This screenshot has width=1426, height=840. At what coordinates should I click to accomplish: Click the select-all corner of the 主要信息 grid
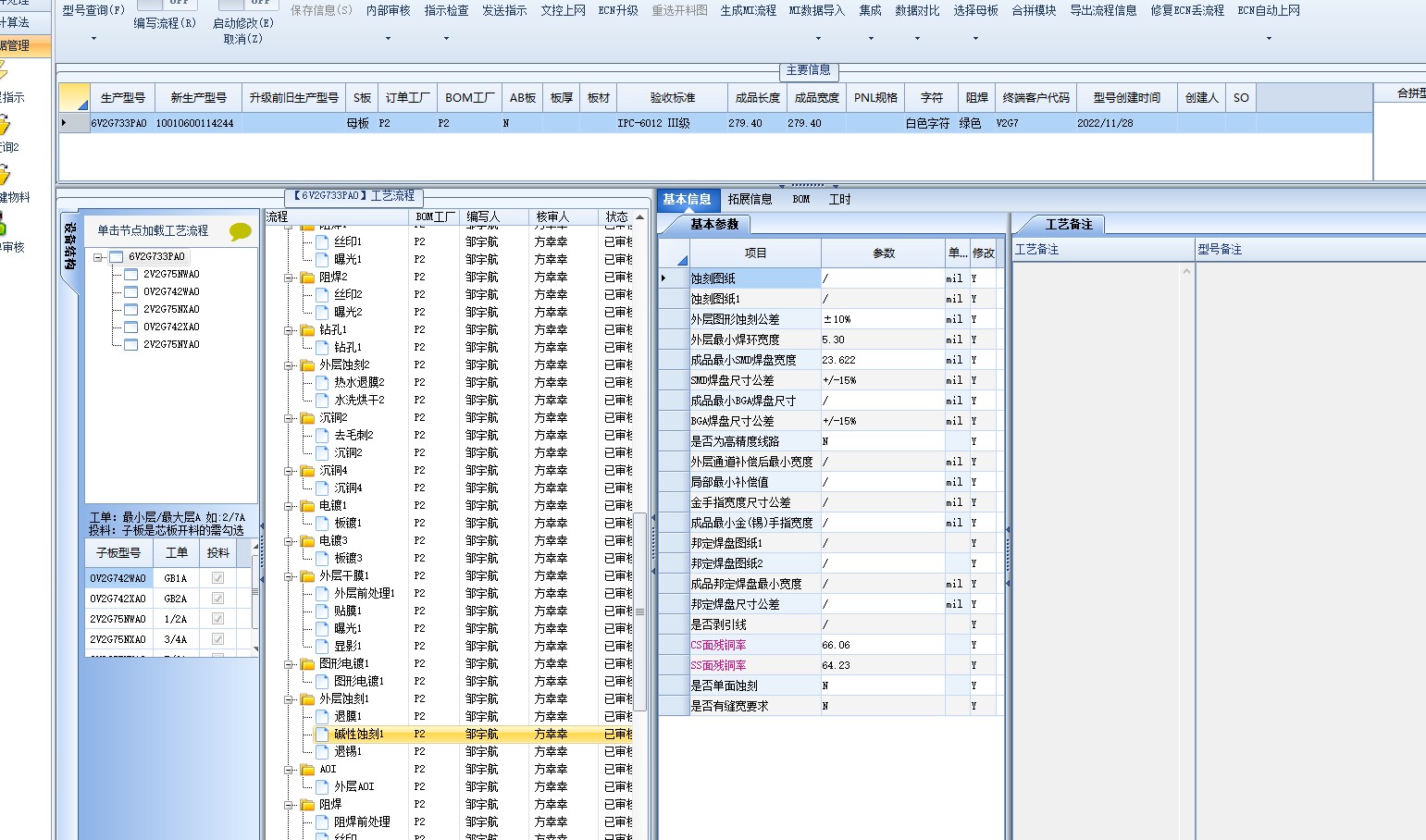point(74,97)
